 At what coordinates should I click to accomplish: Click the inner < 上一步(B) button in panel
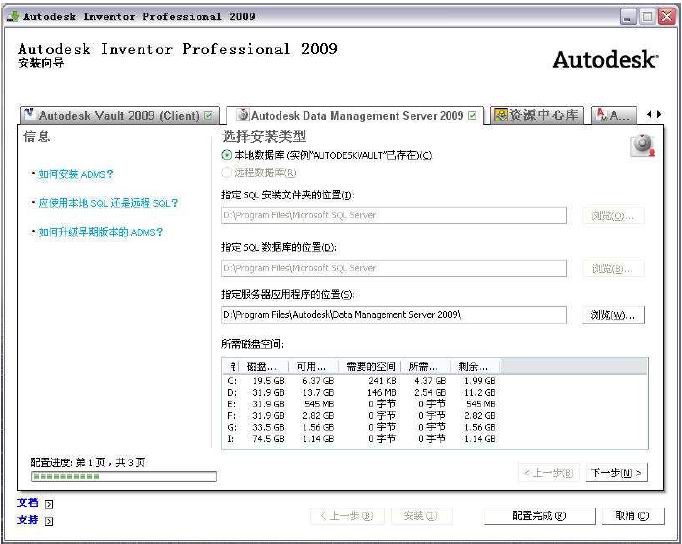pyautogui.click(x=549, y=473)
